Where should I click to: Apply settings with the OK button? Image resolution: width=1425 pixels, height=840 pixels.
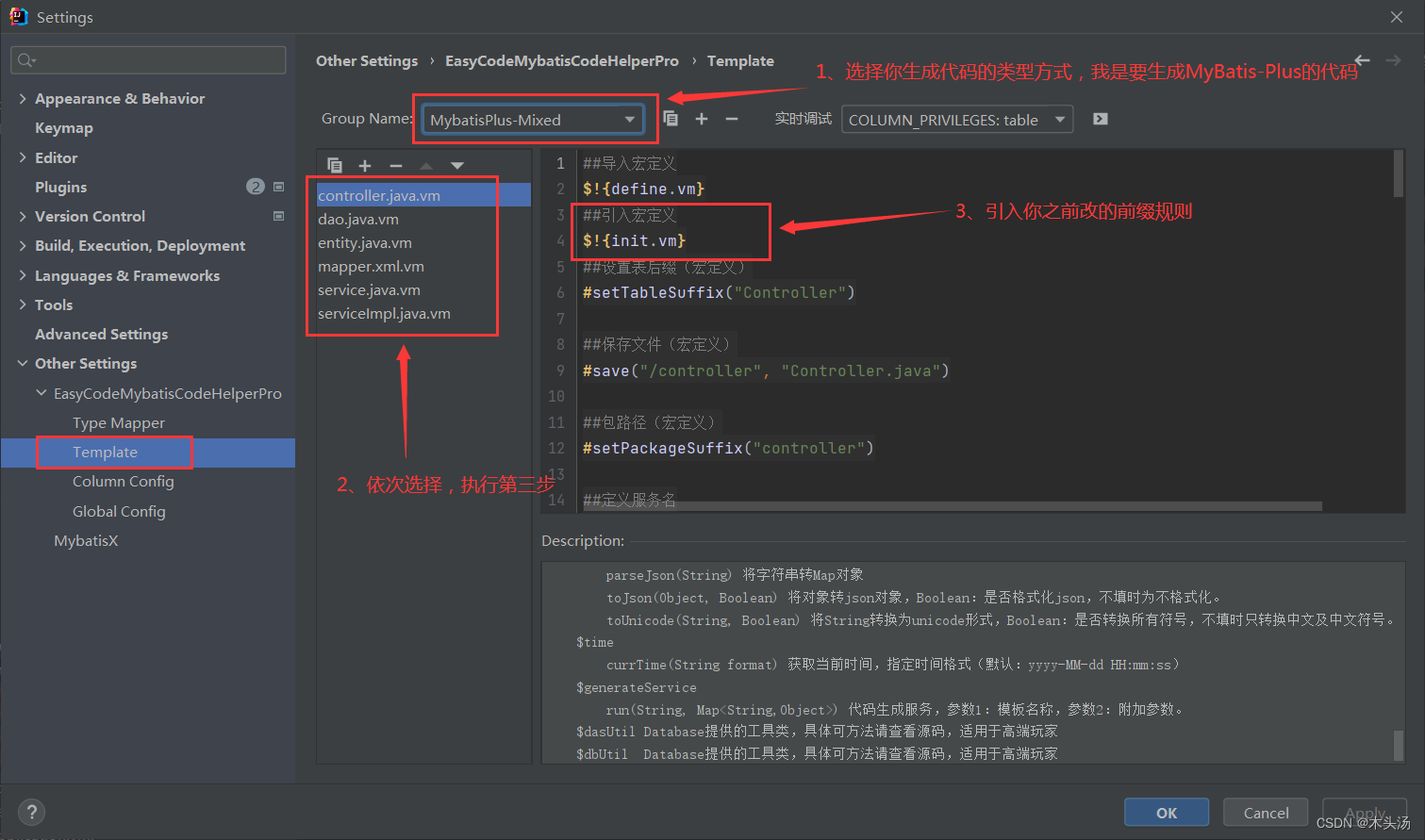pos(1166,812)
